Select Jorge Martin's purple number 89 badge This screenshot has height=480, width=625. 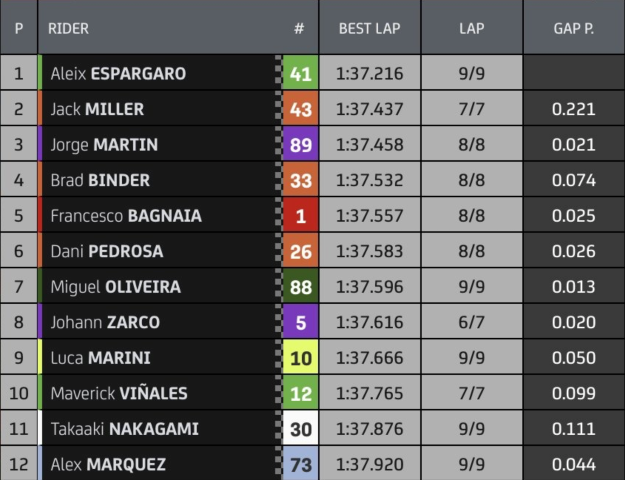[300, 144]
